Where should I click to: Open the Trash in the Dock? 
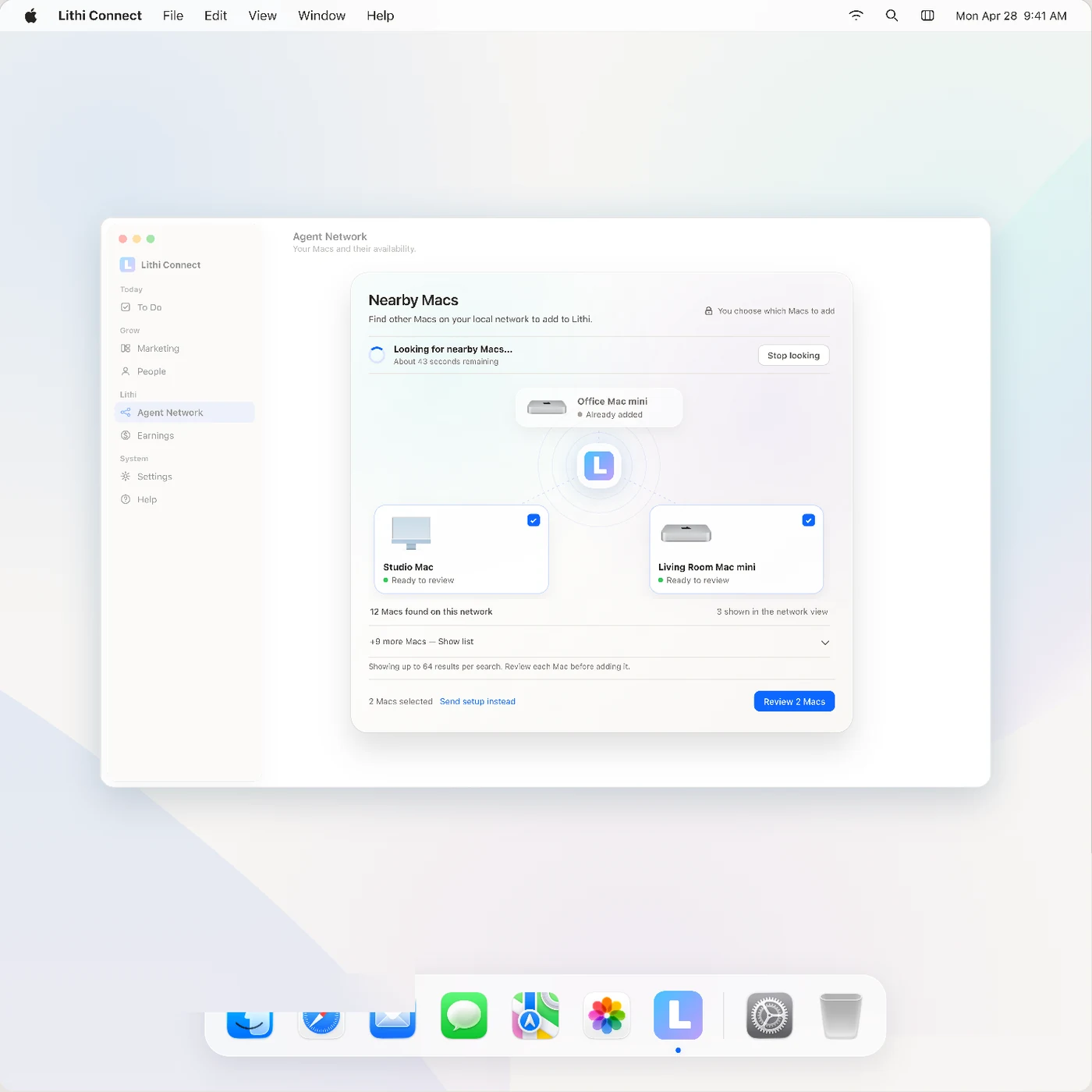pos(841,1016)
